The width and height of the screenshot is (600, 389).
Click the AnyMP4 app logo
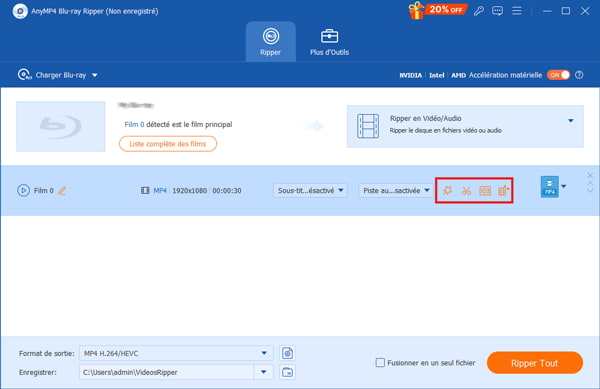click(x=20, y=11)
